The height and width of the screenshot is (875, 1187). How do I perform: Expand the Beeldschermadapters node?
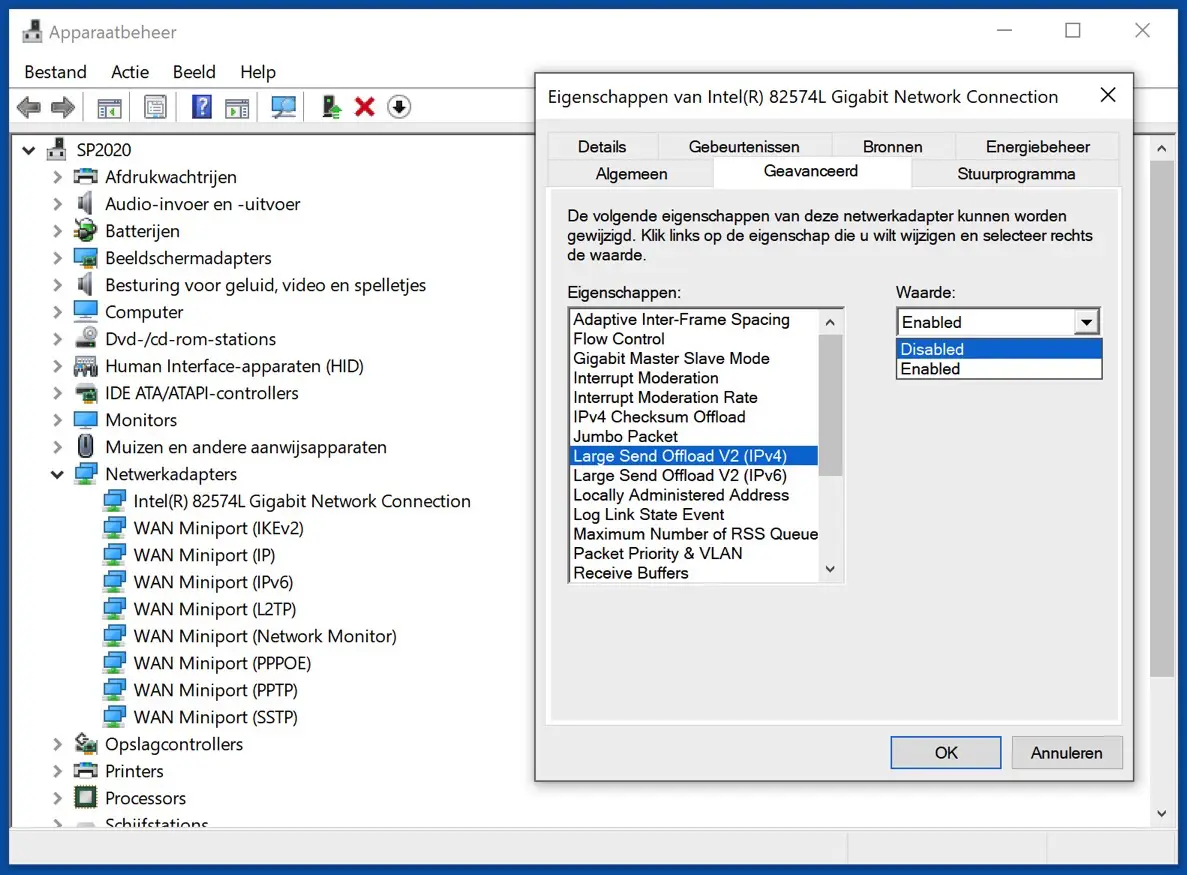click(x=58, y=258)
